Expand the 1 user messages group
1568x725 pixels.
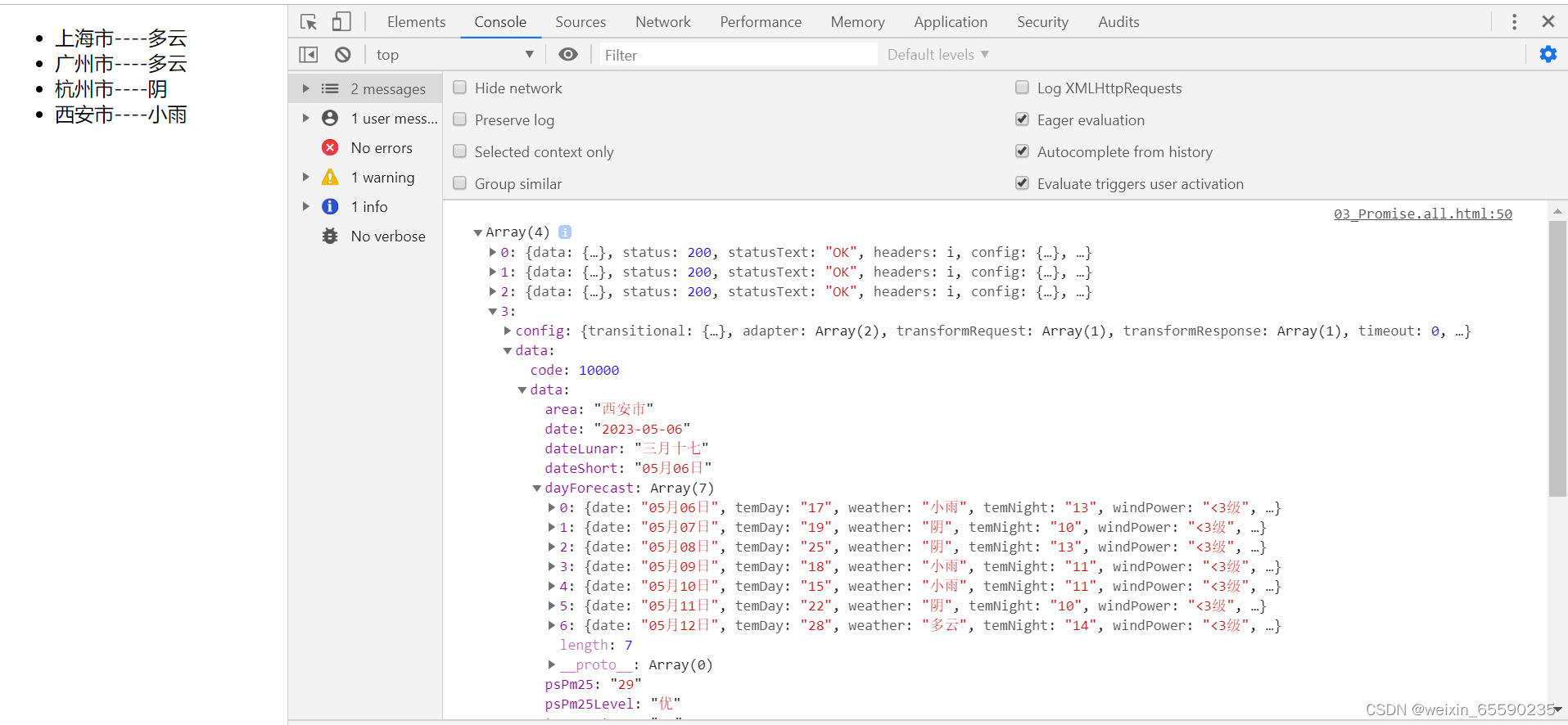click(305, 118)
